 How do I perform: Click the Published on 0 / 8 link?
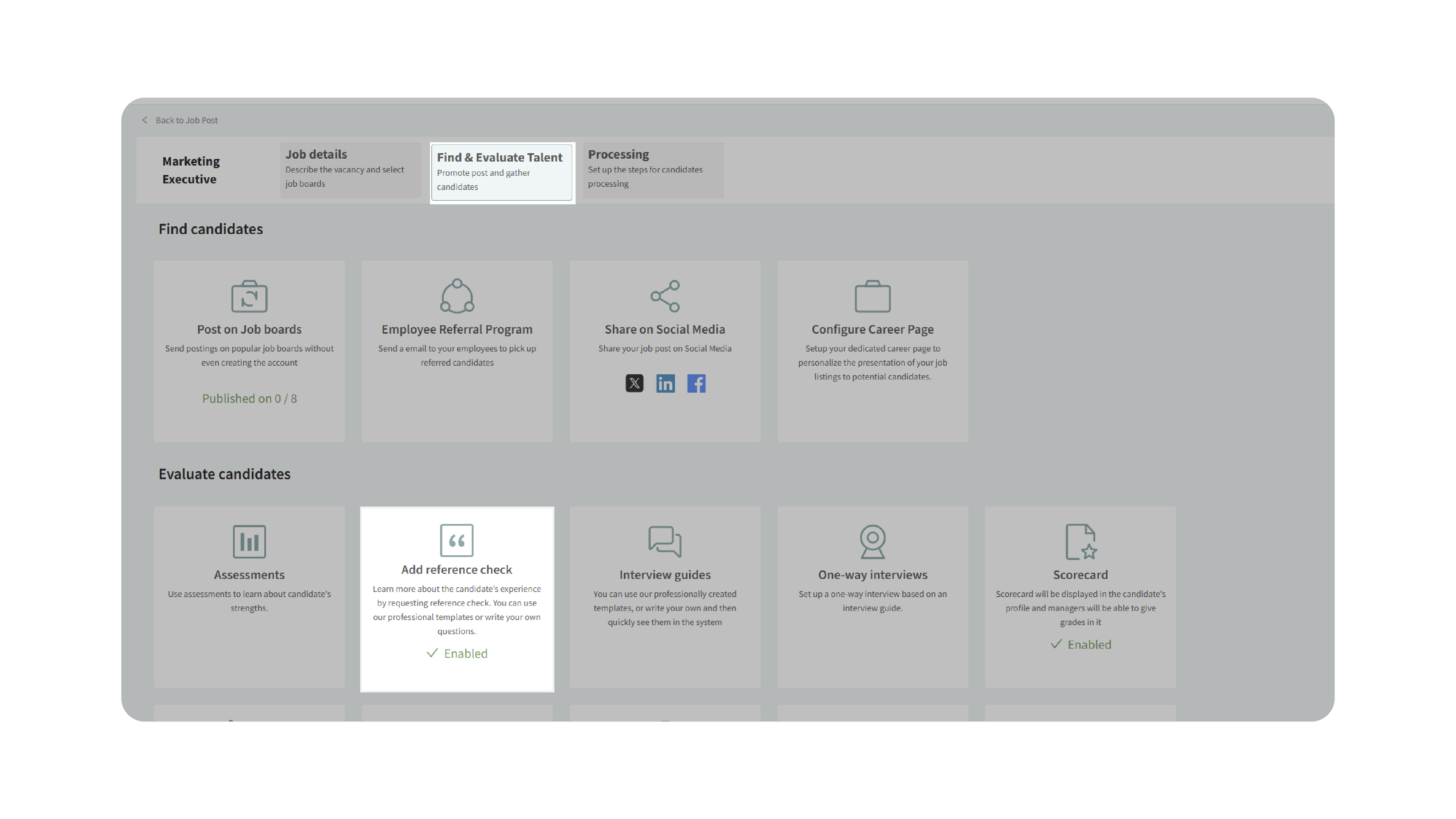[x=249, y=398]
